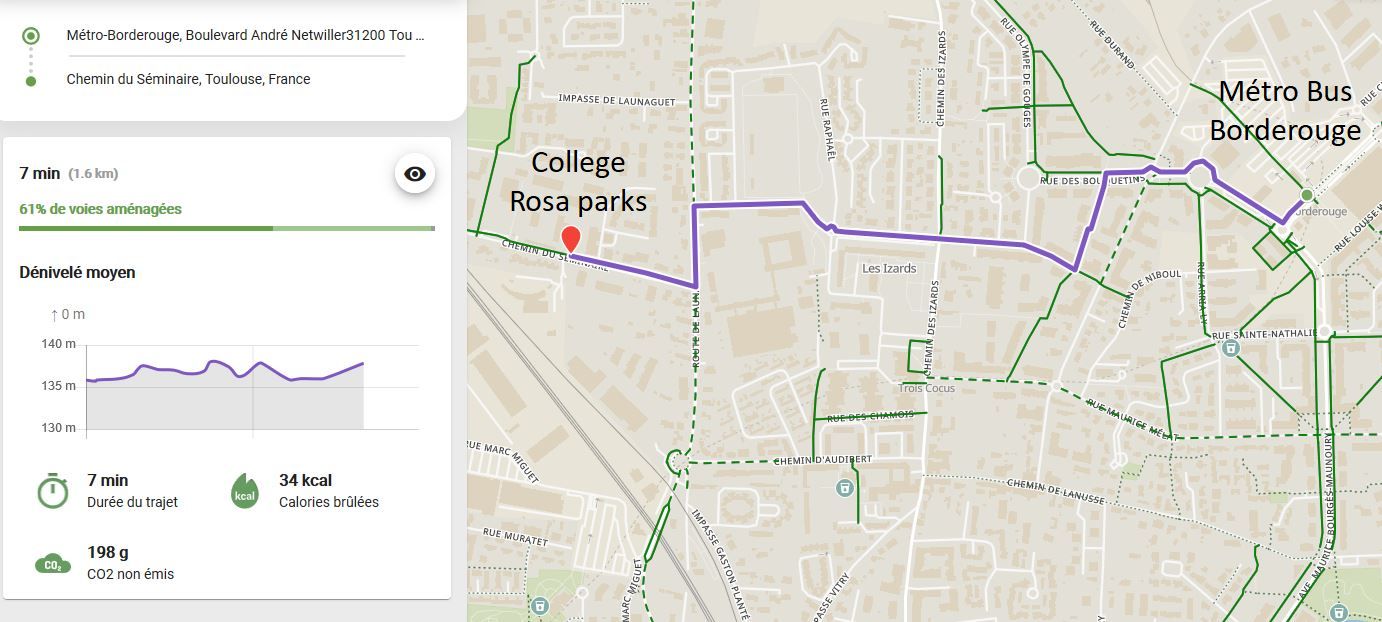This screenshot has height=622, width=1382.
Task: Click the Dénivelé moyen section heading
Action: [x=77, y=272]
